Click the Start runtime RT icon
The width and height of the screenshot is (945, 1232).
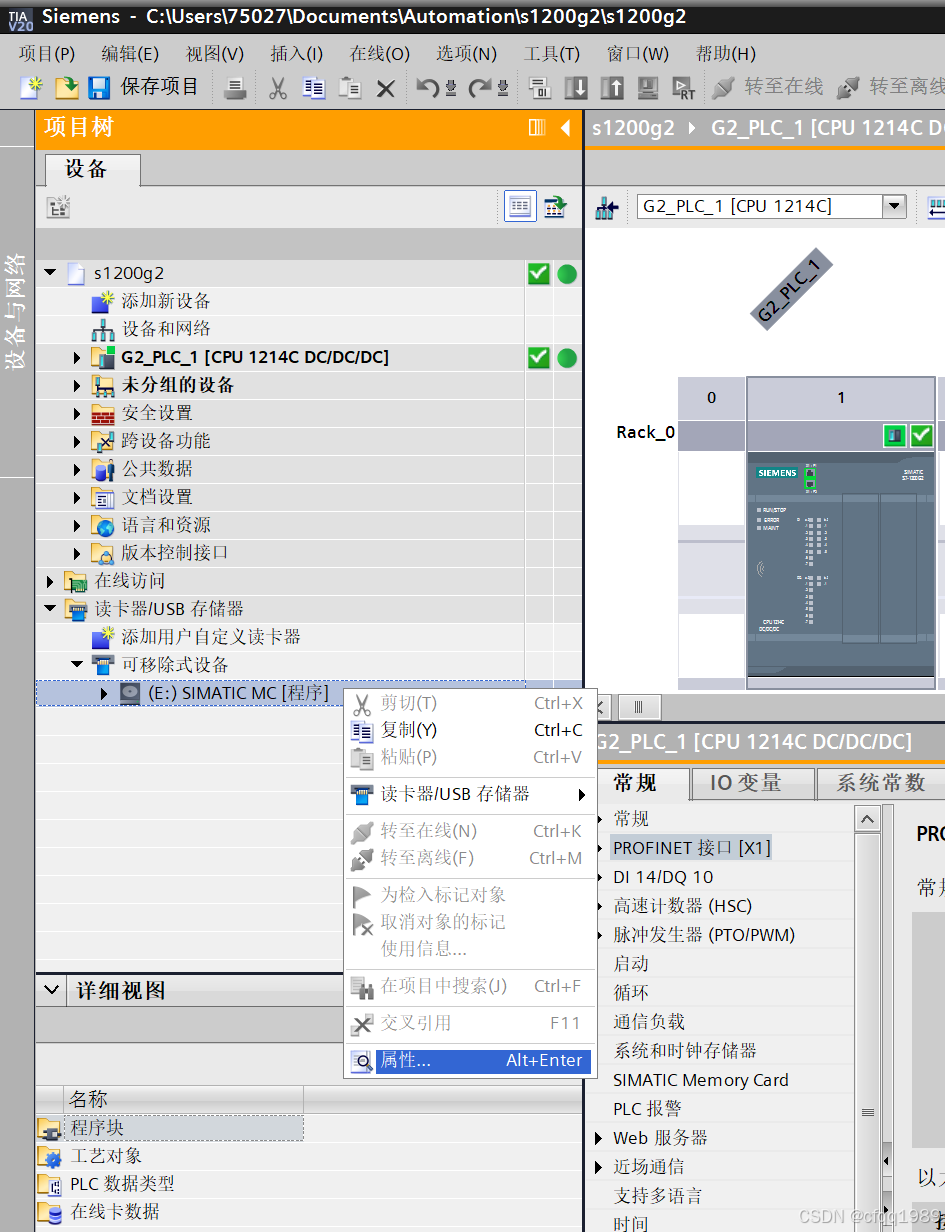coord(684,88)
